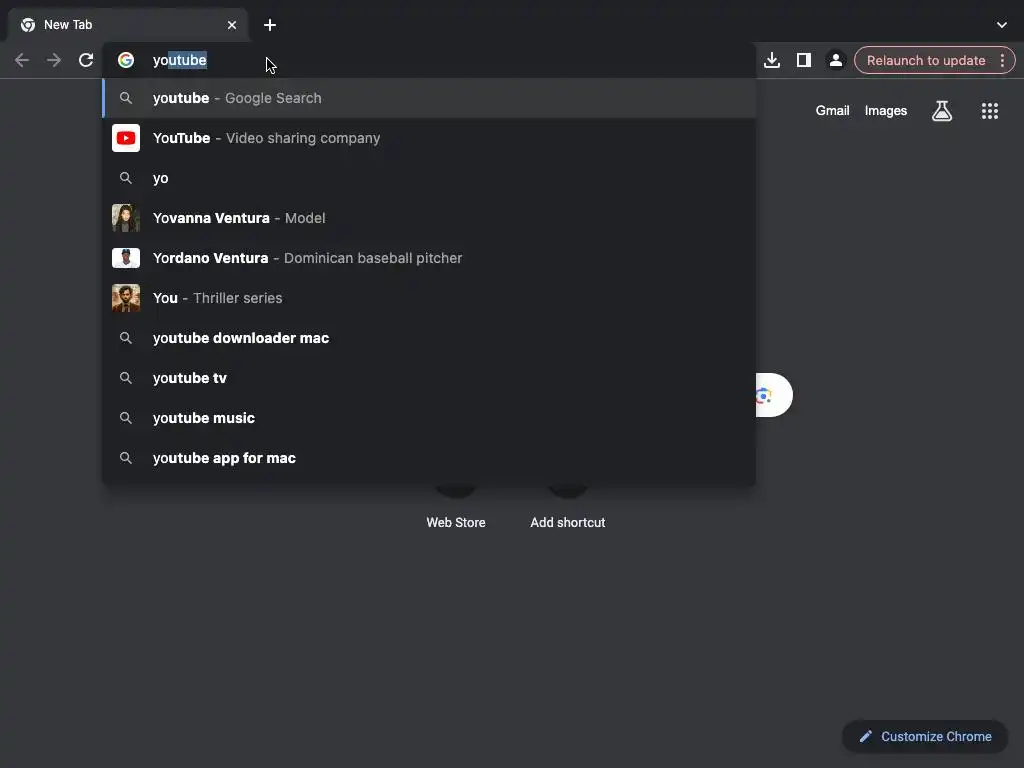The image size is (1024, 768).
Task: Open the Web Store shortcut
Action: pyautogui.click(x=456, y=506)
